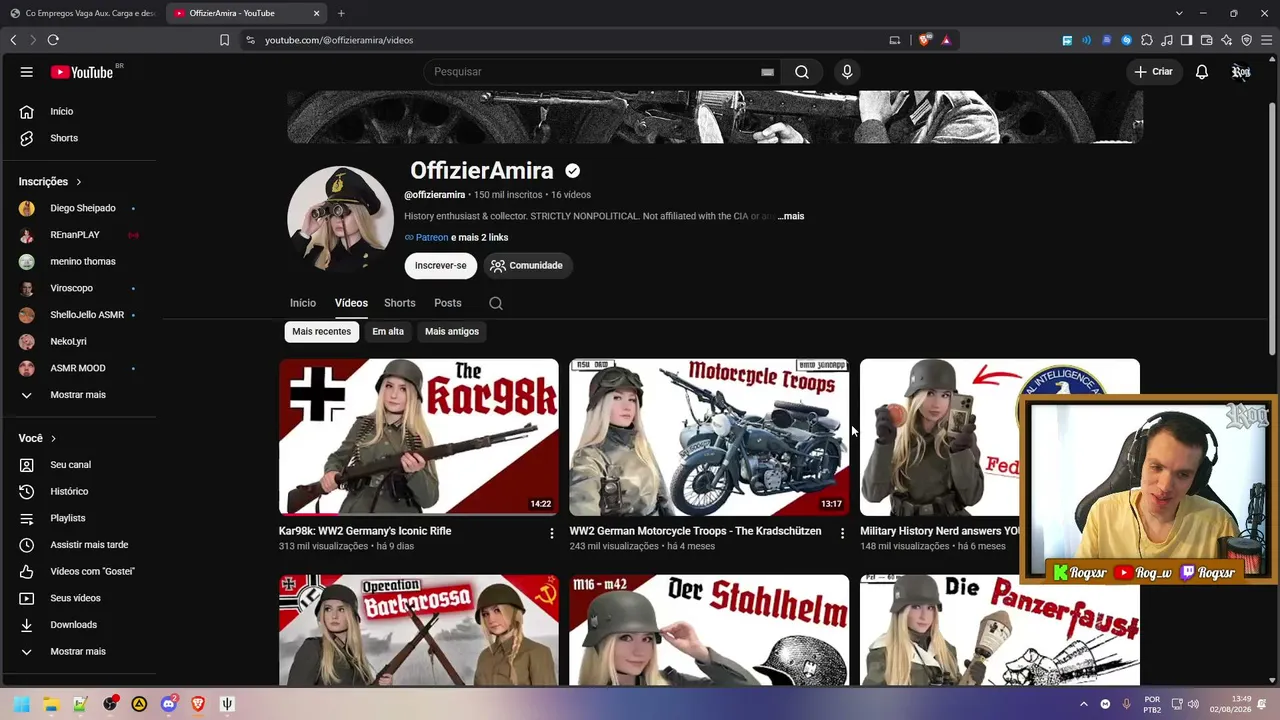Open the Brave Wallet icon
Viewport: 1280px width, 720px height.
tap(1206, 40)
